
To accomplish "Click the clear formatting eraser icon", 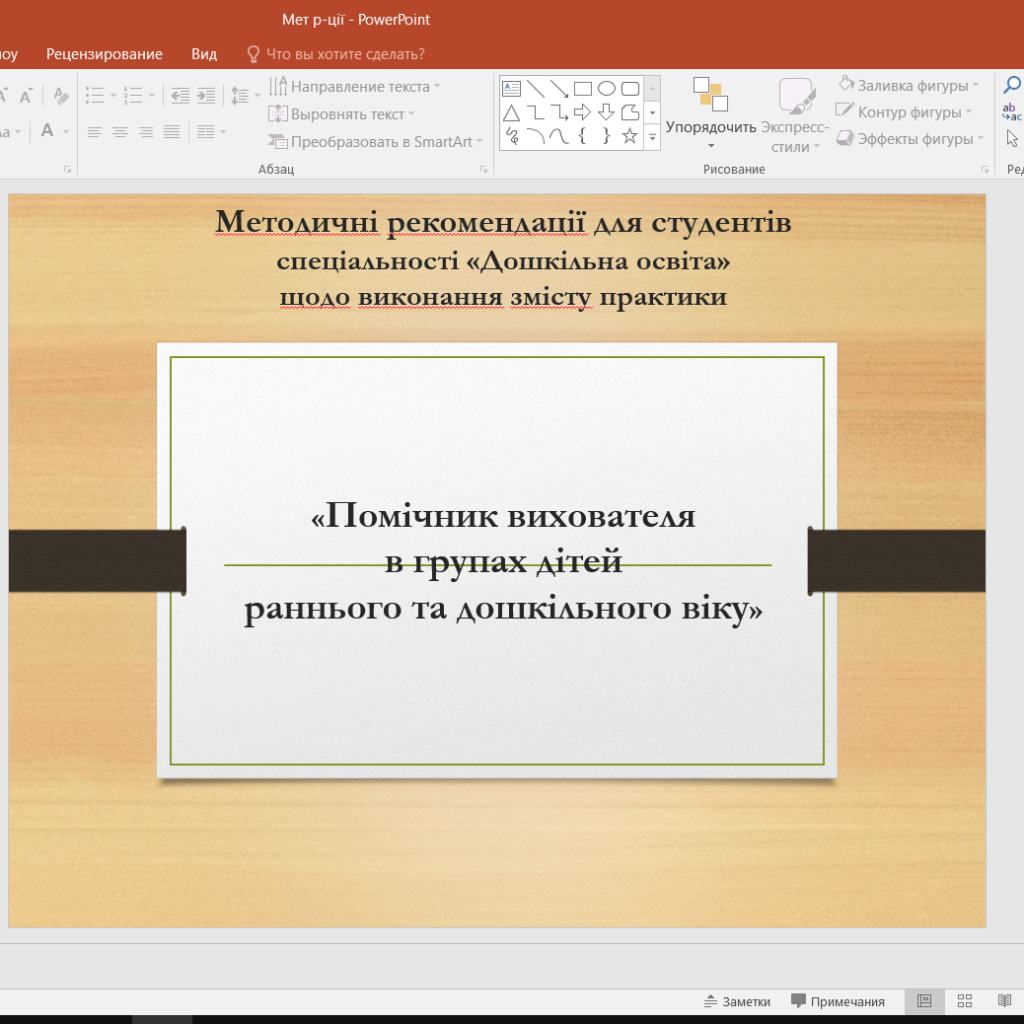I will pyautogui.click(x=61, y=96).
